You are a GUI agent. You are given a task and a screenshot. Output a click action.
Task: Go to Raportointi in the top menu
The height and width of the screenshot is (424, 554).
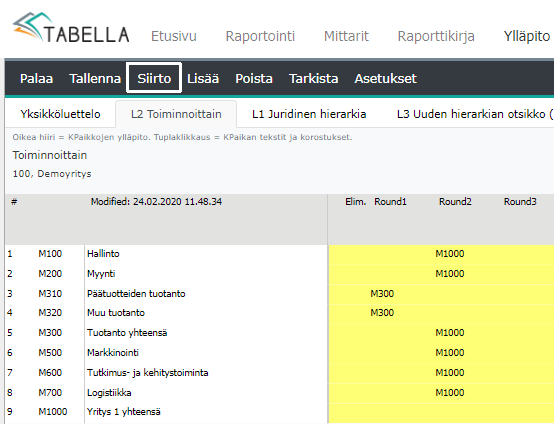pyautogui.click(x=260, y=36)
